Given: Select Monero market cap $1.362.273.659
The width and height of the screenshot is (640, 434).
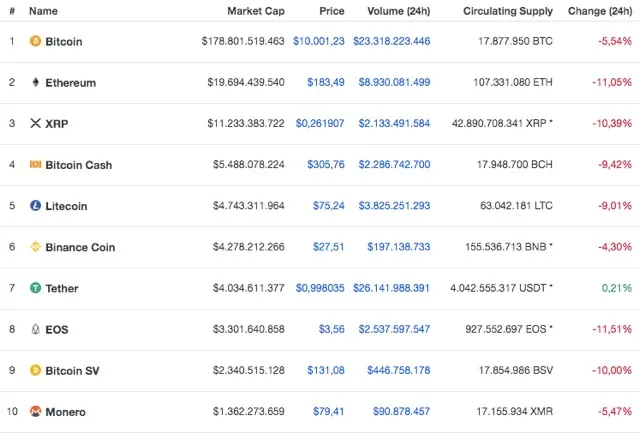Looking at the screenshot, I should (x=249, y=412).
